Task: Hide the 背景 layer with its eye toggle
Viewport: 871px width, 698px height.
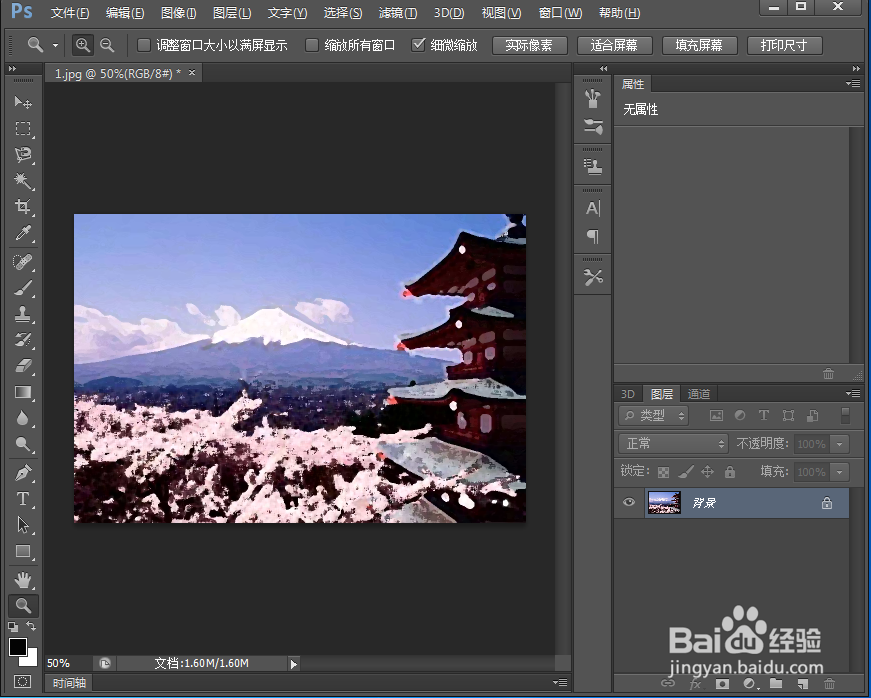Action: pos(628,503)
